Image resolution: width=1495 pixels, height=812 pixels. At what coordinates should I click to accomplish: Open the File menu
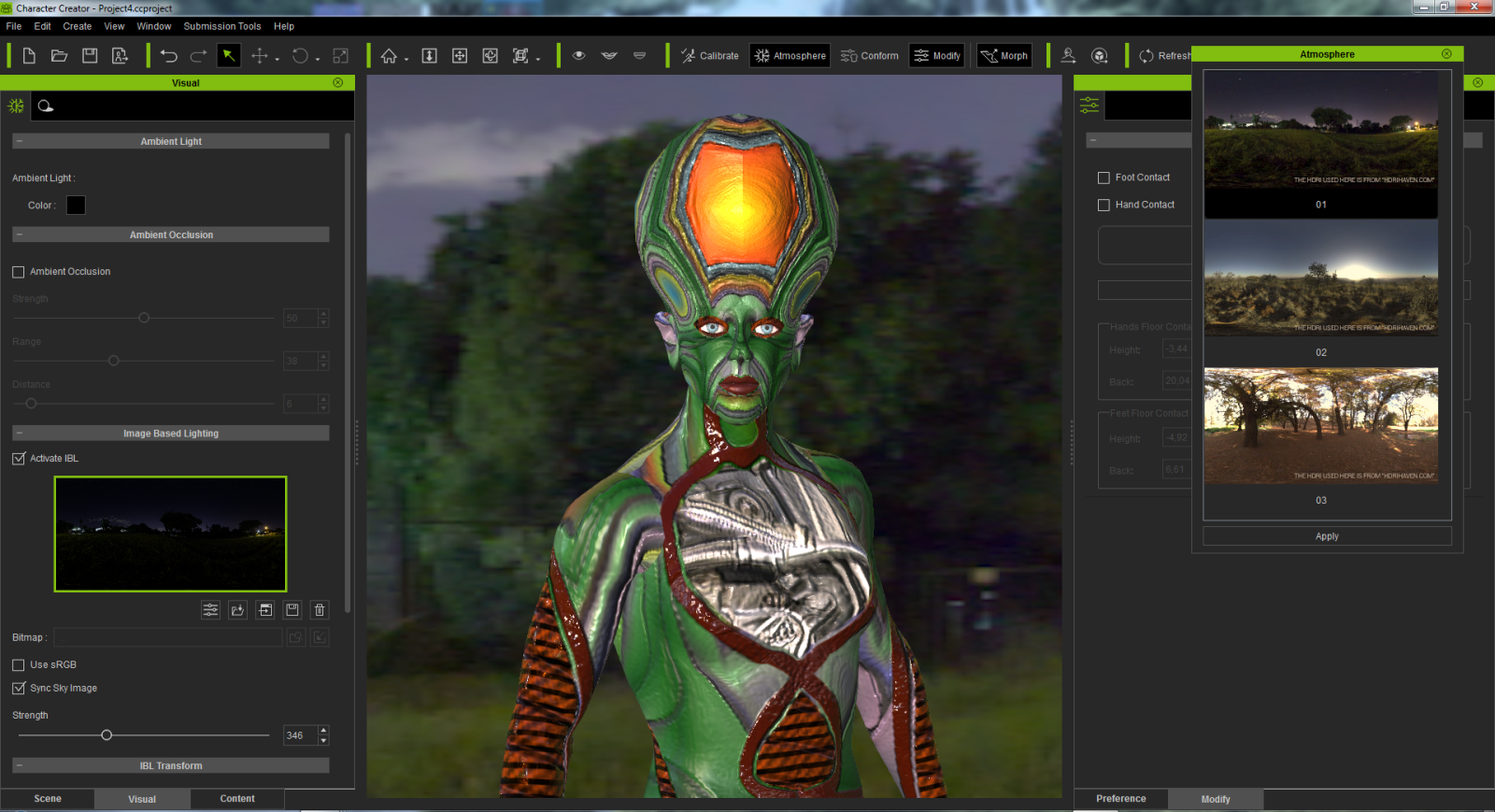14,26
